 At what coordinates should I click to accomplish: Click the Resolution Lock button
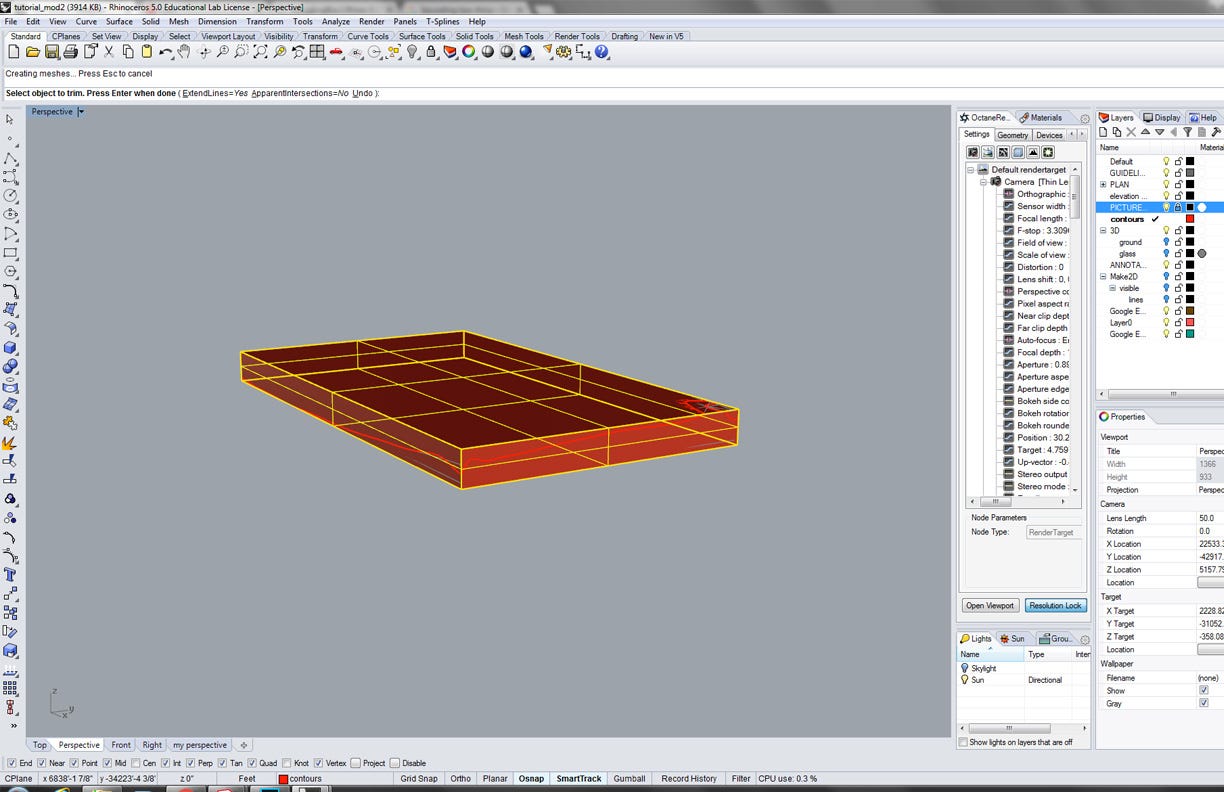1055,605
